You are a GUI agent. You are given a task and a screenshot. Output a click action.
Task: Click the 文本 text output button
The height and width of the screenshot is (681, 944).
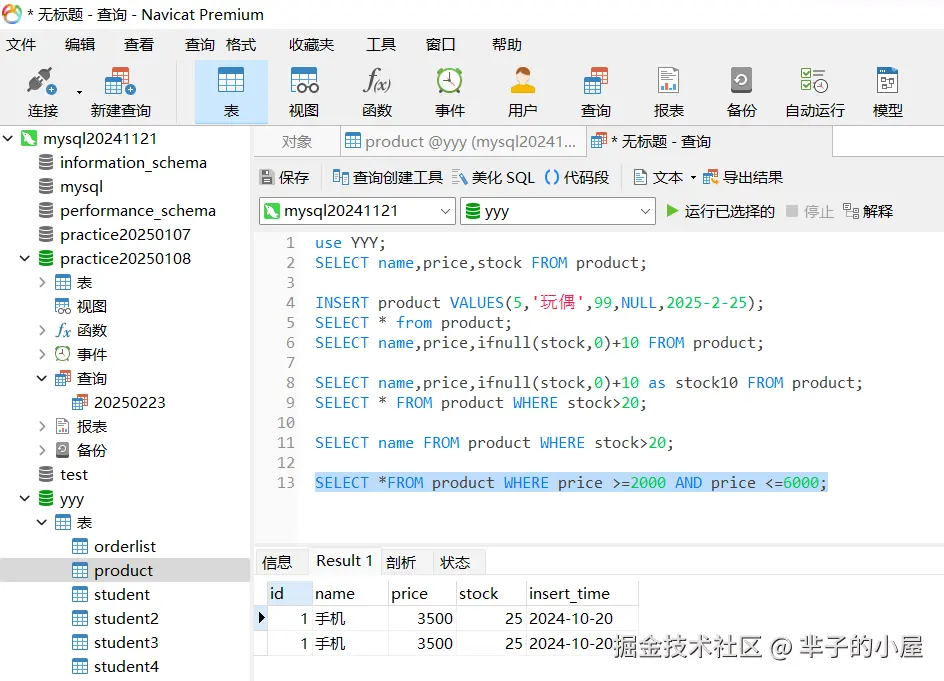(x=659, y=177)
